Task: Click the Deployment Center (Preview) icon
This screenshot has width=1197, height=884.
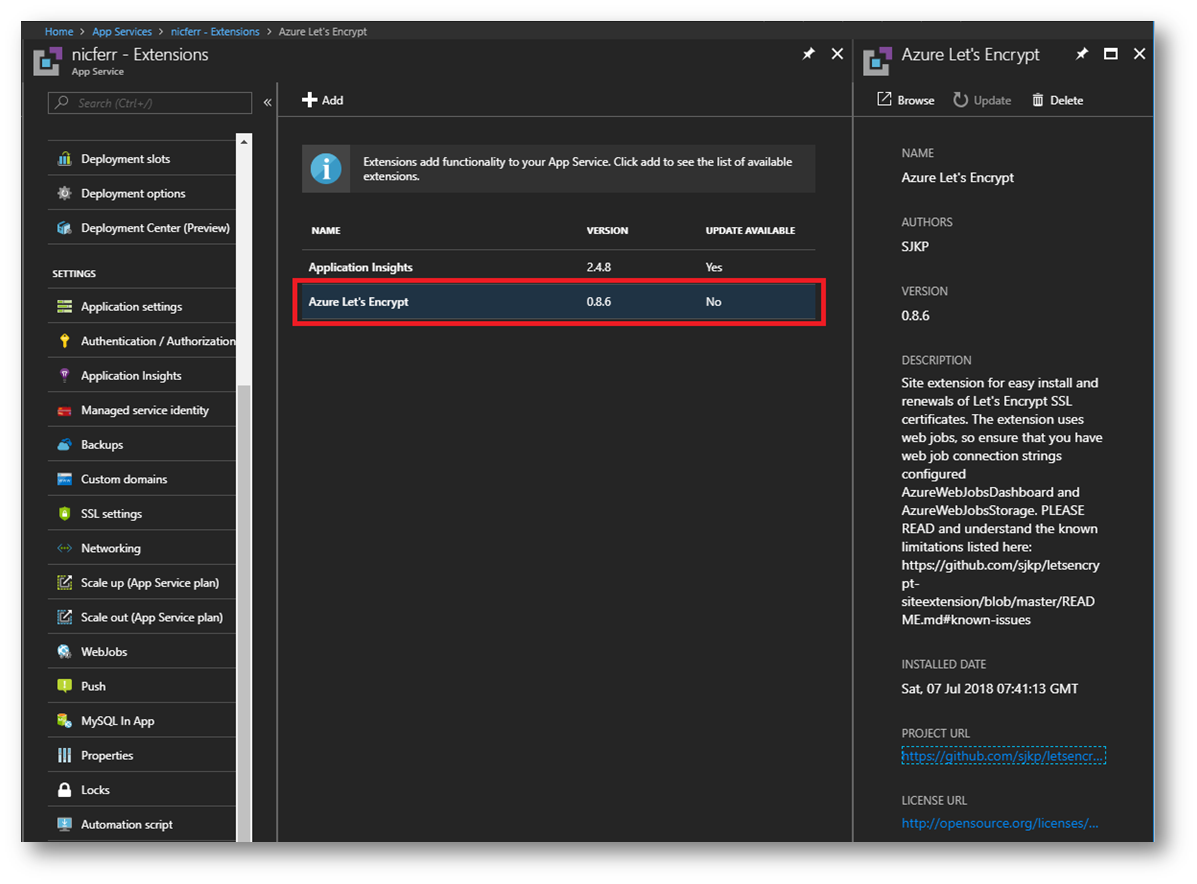Action: click(65, 227)
